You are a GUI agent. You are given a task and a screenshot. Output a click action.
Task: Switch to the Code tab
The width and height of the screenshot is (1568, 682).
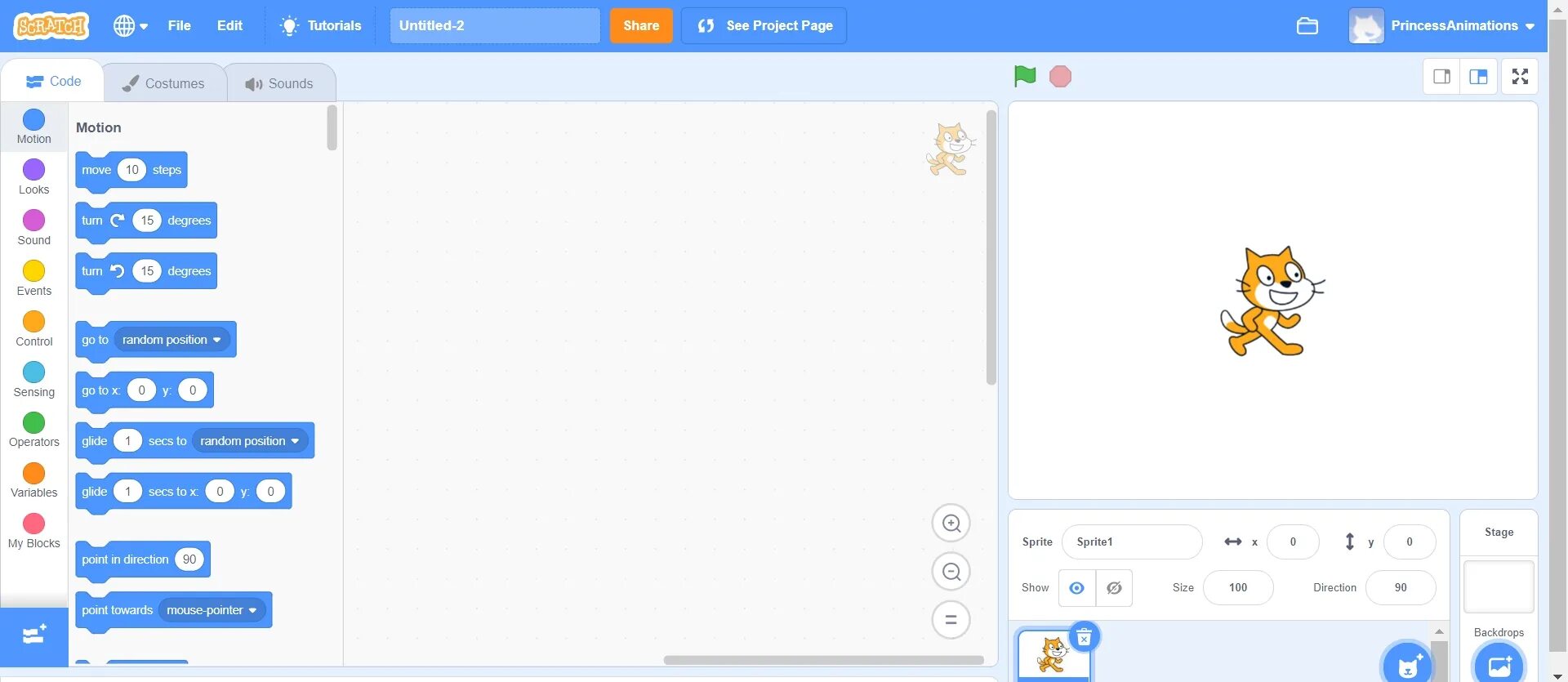pyautogui.click(x=53, y=82)
